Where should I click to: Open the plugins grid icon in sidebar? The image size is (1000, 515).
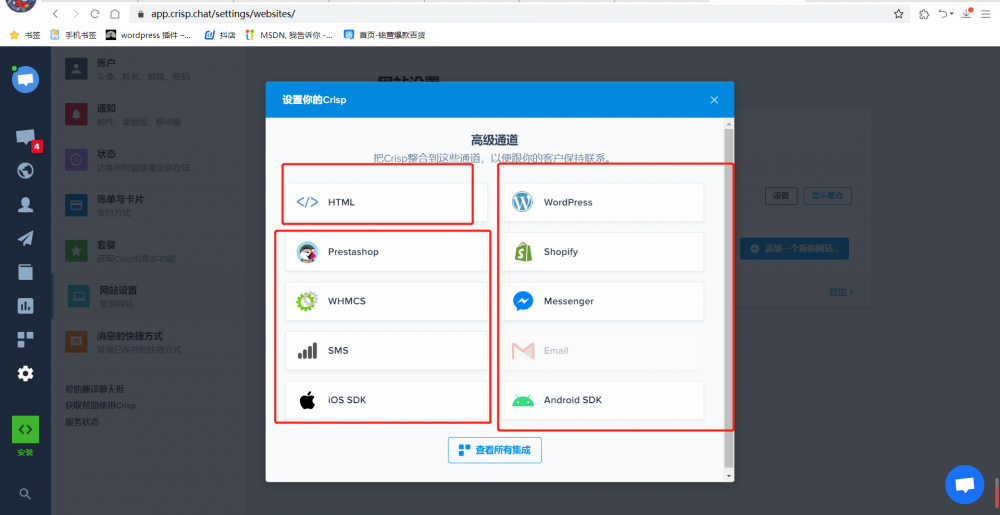tap(25, 340)
